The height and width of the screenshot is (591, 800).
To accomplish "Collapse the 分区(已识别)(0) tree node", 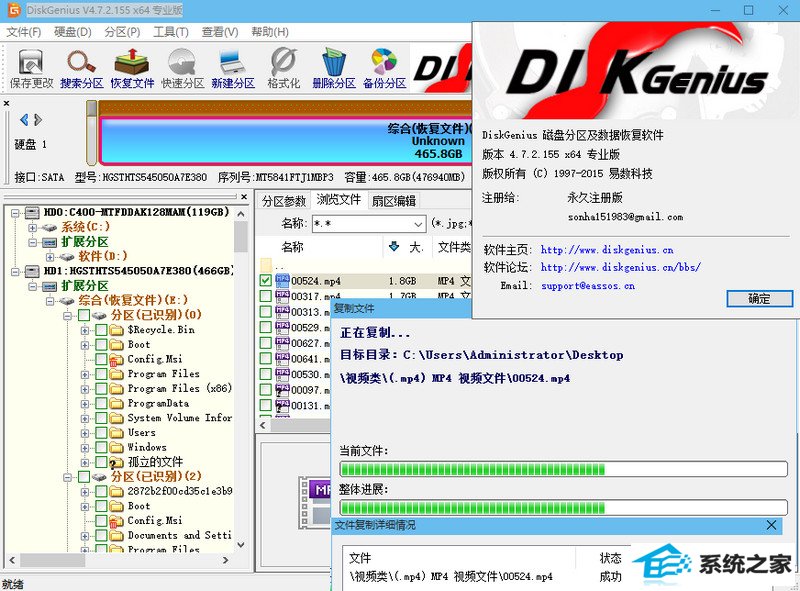I will pos(67,315).
